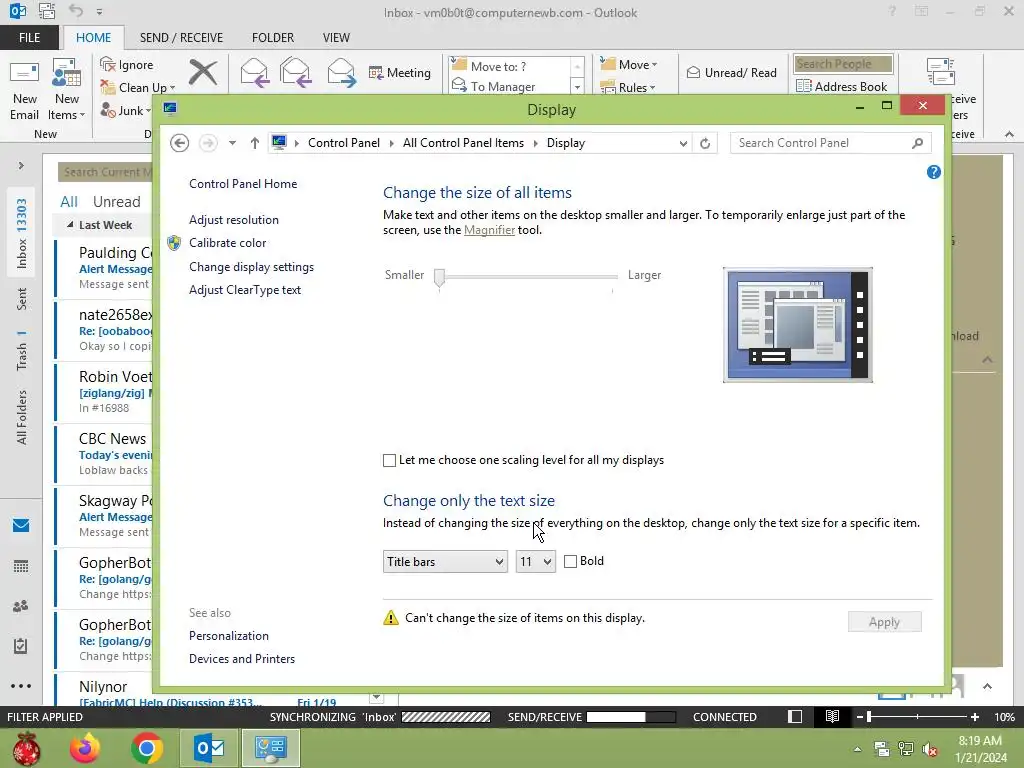1024x768 pixels.
Task: Switch to the VIEW ribbon tab
Action: point(336,37)
